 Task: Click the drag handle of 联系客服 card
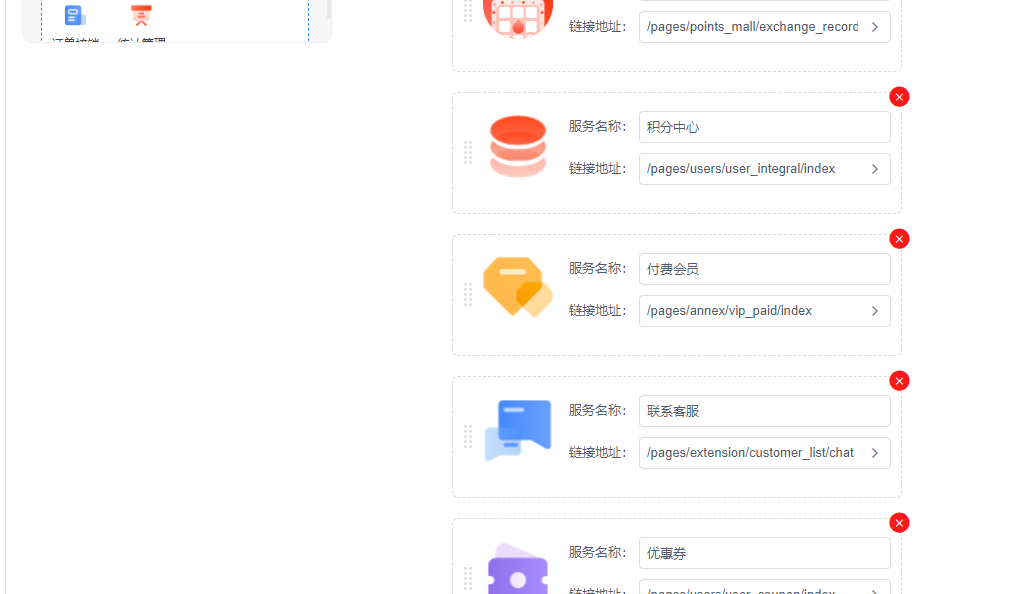coord(468,437)
